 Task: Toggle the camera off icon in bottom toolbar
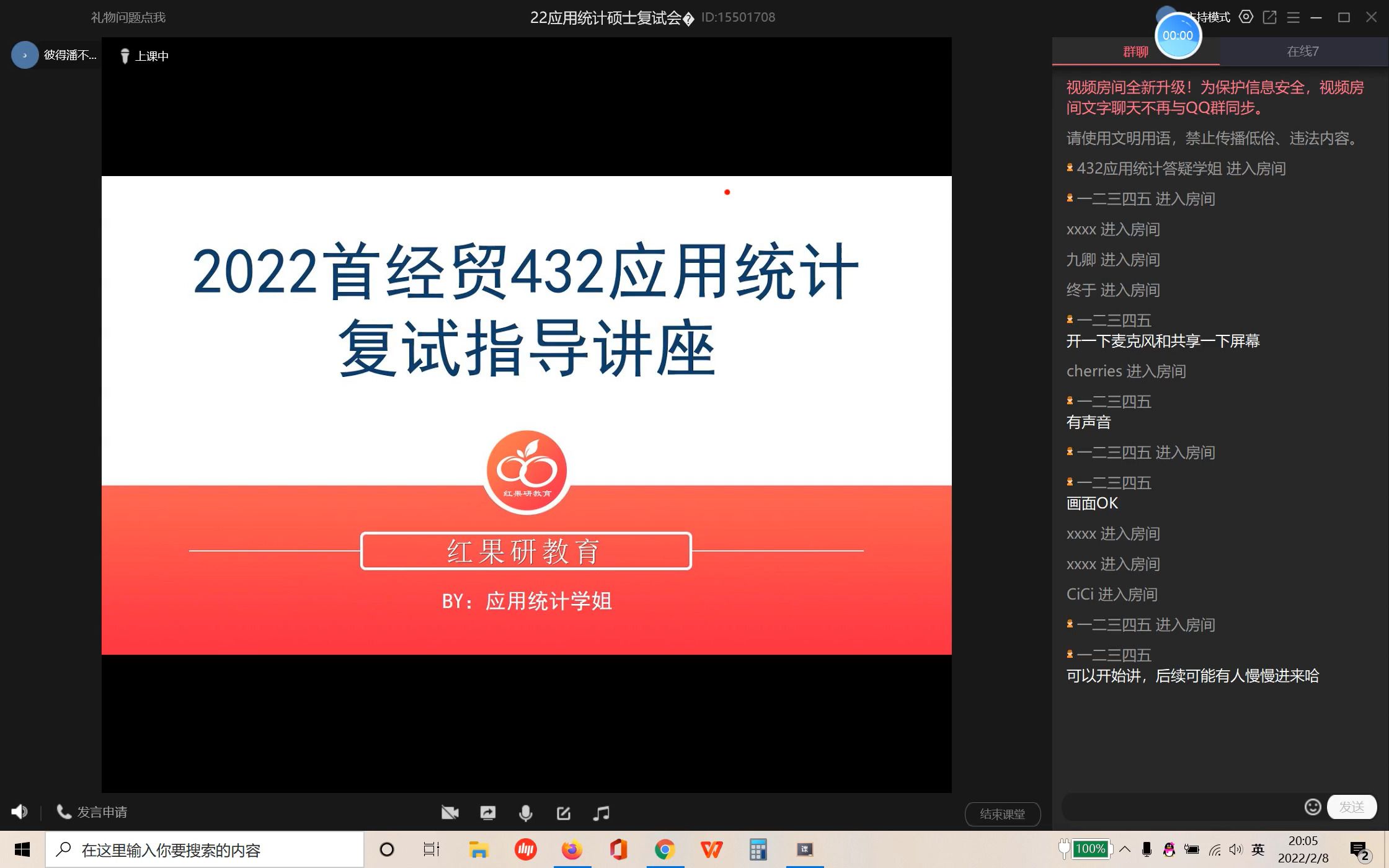tap(450, 813)
